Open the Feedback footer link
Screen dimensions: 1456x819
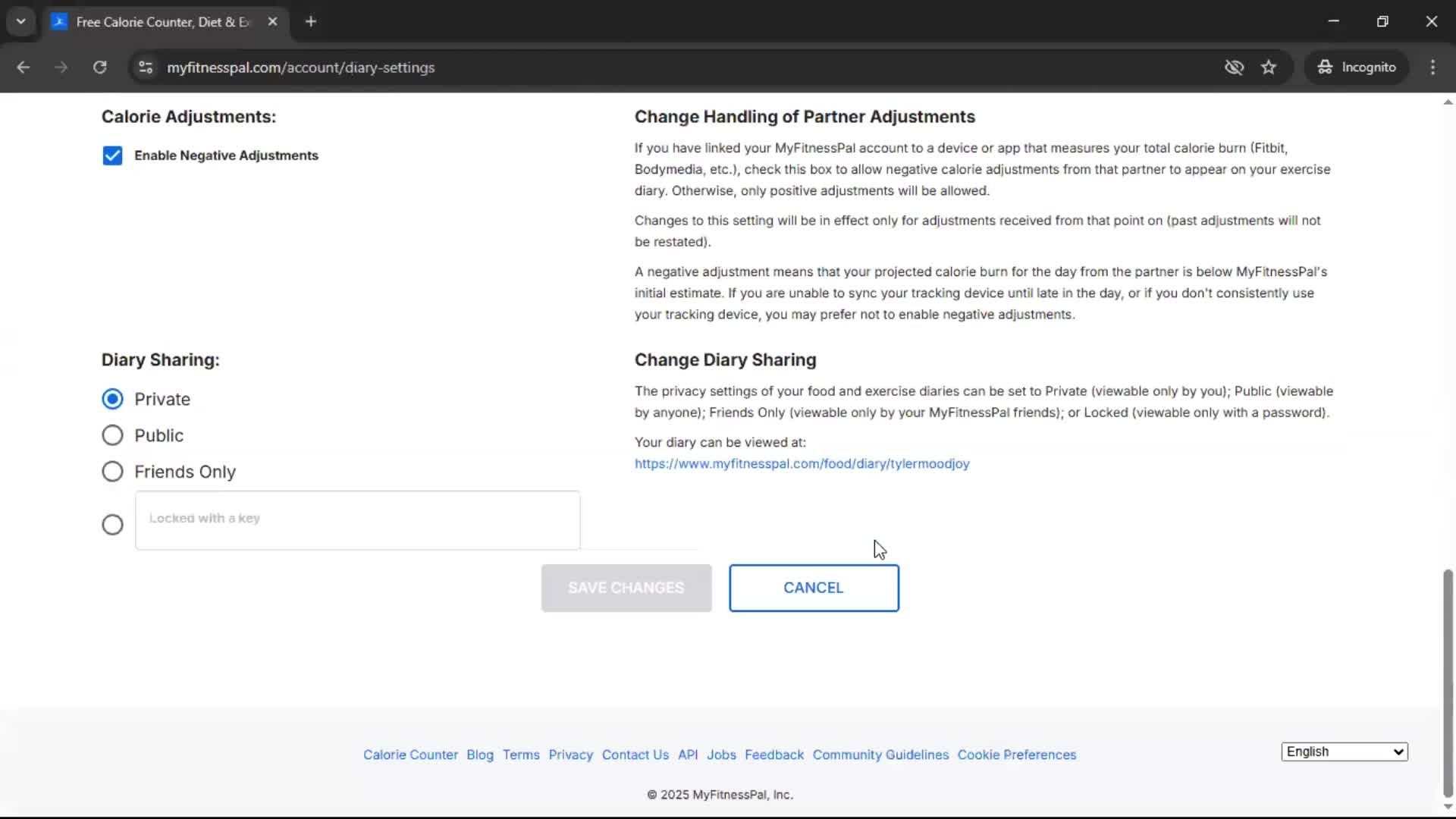773,755
